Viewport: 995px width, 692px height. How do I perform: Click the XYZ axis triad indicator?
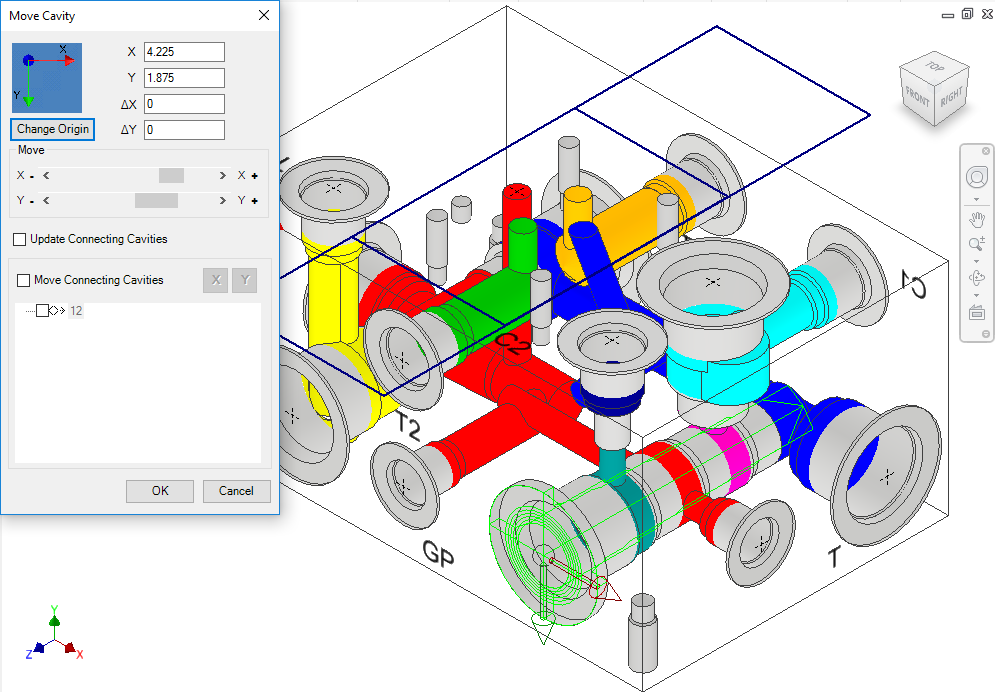click(x=55, y=634)
